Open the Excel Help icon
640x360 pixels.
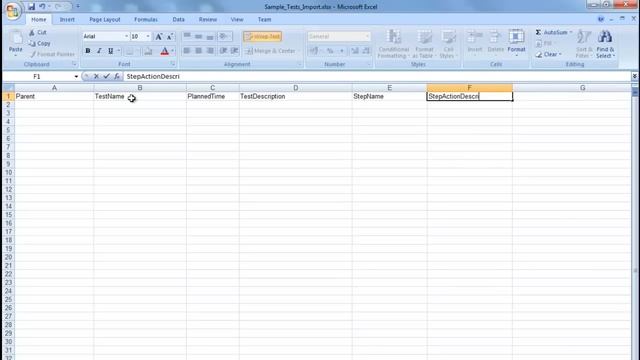click(x=601, y=20)
